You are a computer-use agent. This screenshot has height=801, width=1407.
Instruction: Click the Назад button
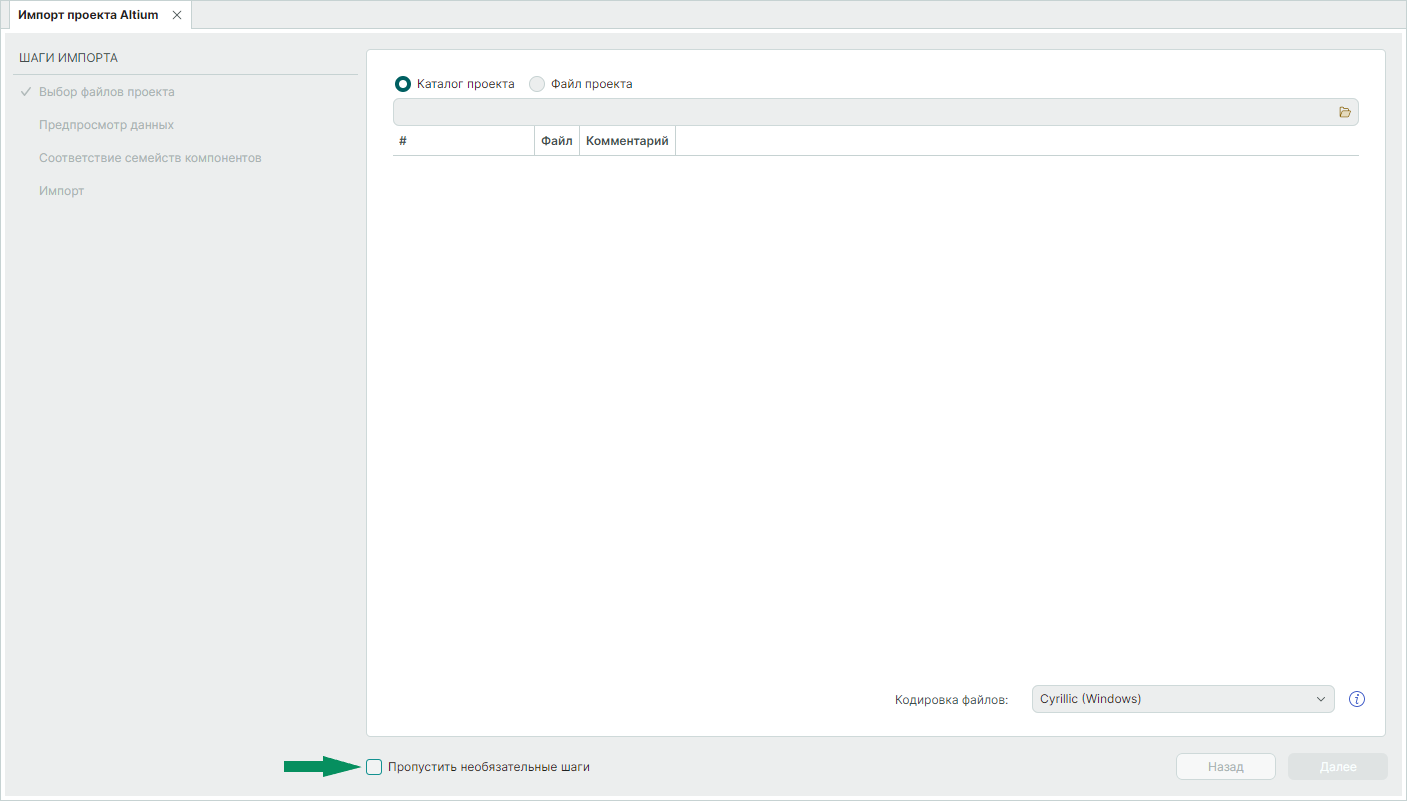1226,767
